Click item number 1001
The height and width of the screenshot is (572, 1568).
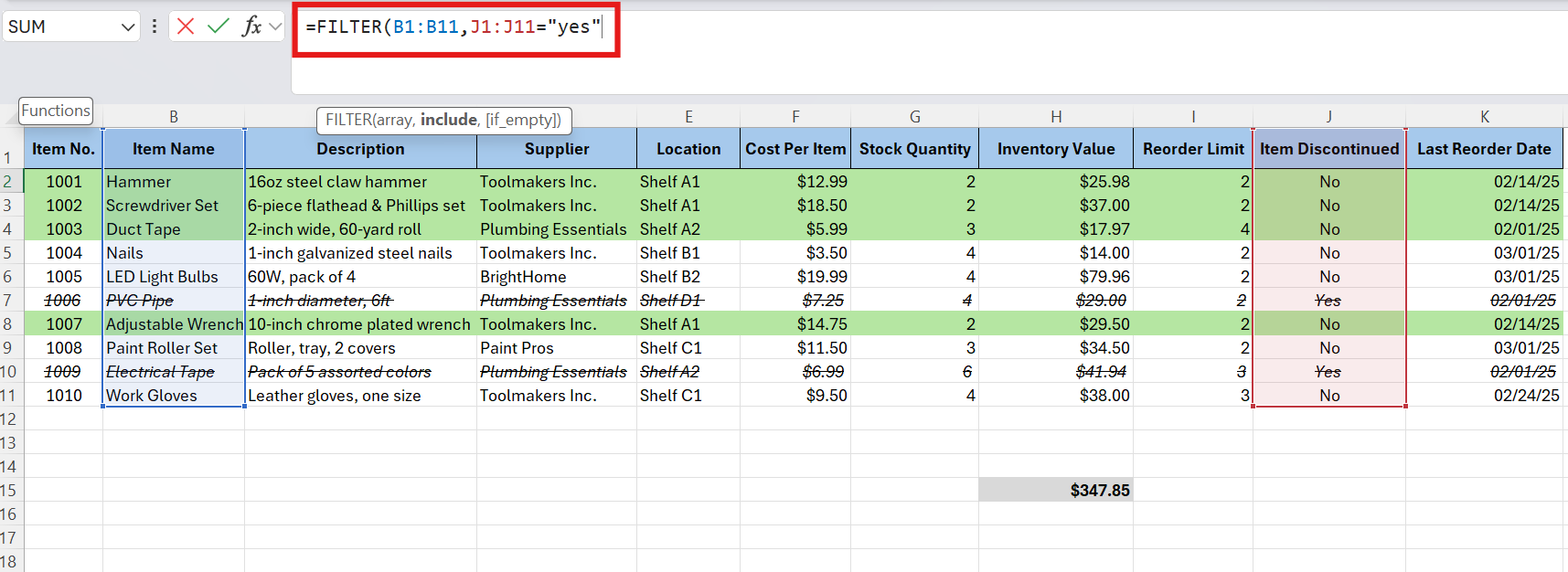[63, 182]
